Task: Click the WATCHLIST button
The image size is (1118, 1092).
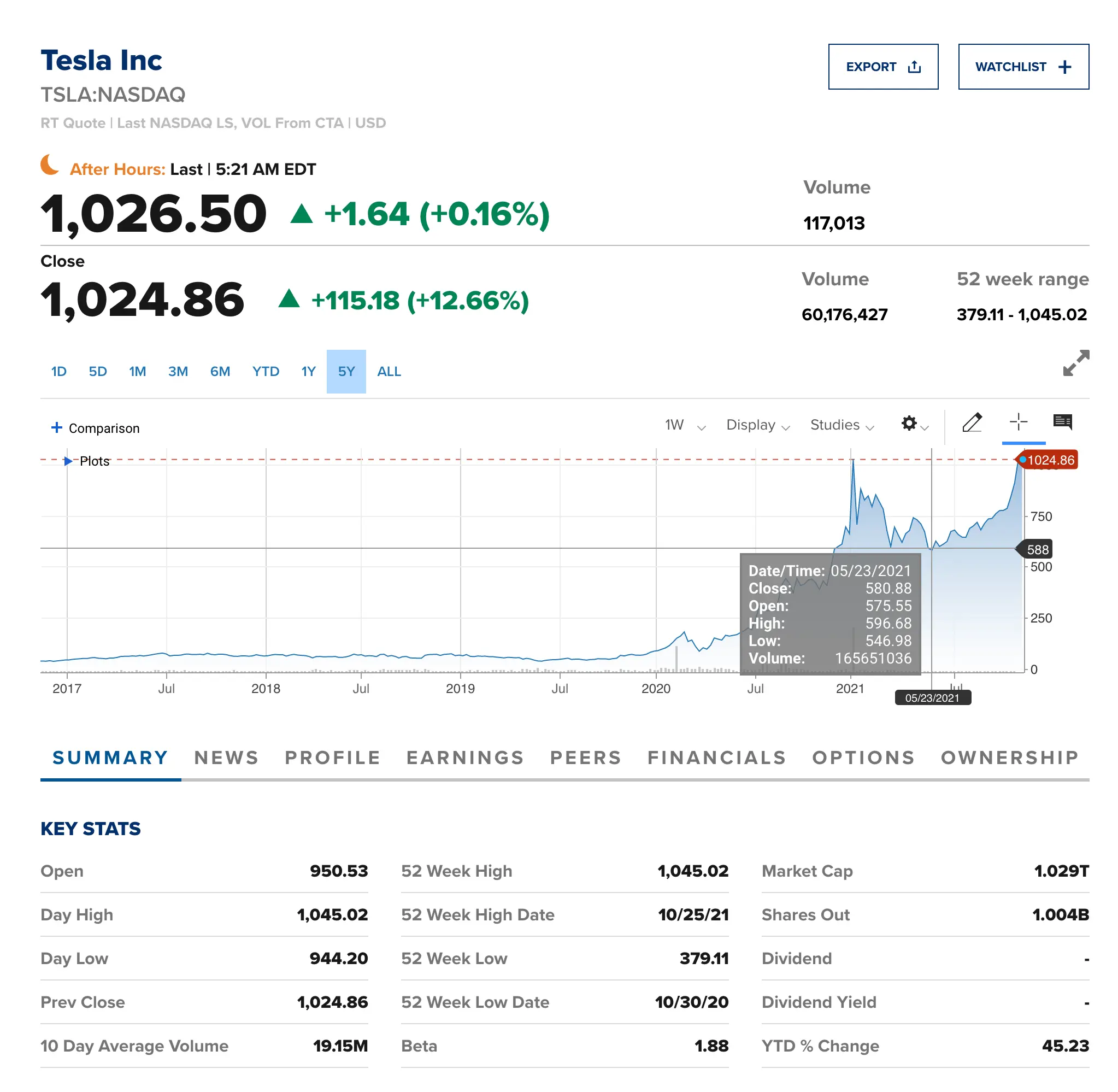Action: [1023, 67]
